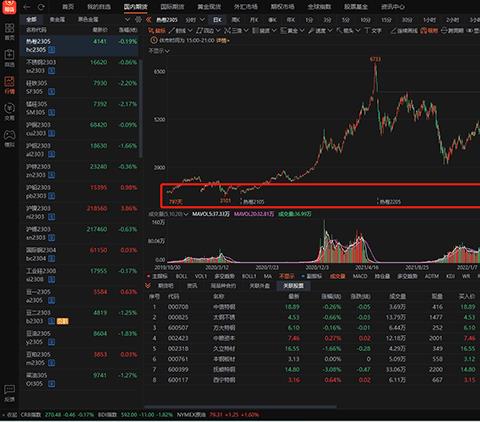Open watchlist settings gear icon
Viewport: 480px width, 422px height.
tap(138, 20)
